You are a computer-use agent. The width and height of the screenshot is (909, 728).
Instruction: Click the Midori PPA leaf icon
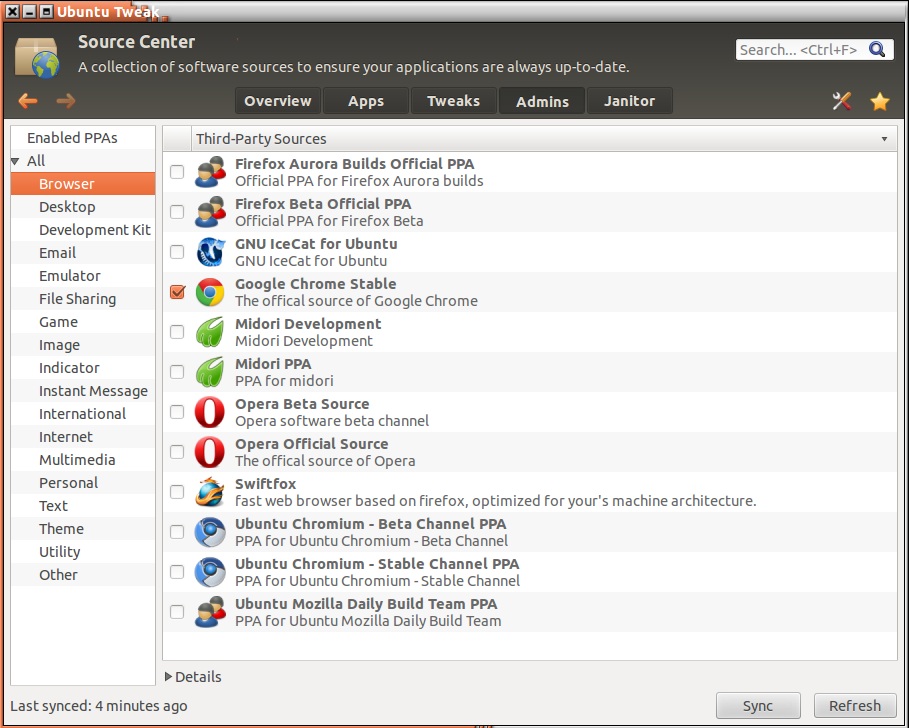[210, 372]
